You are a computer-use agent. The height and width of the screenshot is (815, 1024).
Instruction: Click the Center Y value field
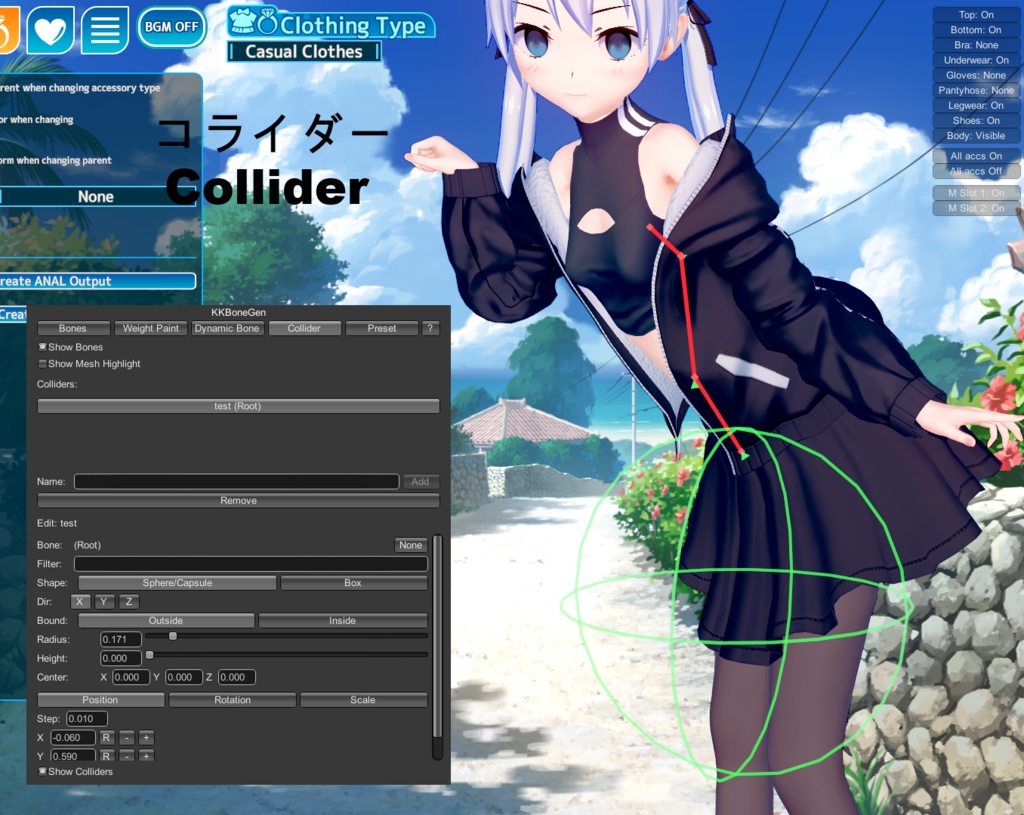point(184,677)
